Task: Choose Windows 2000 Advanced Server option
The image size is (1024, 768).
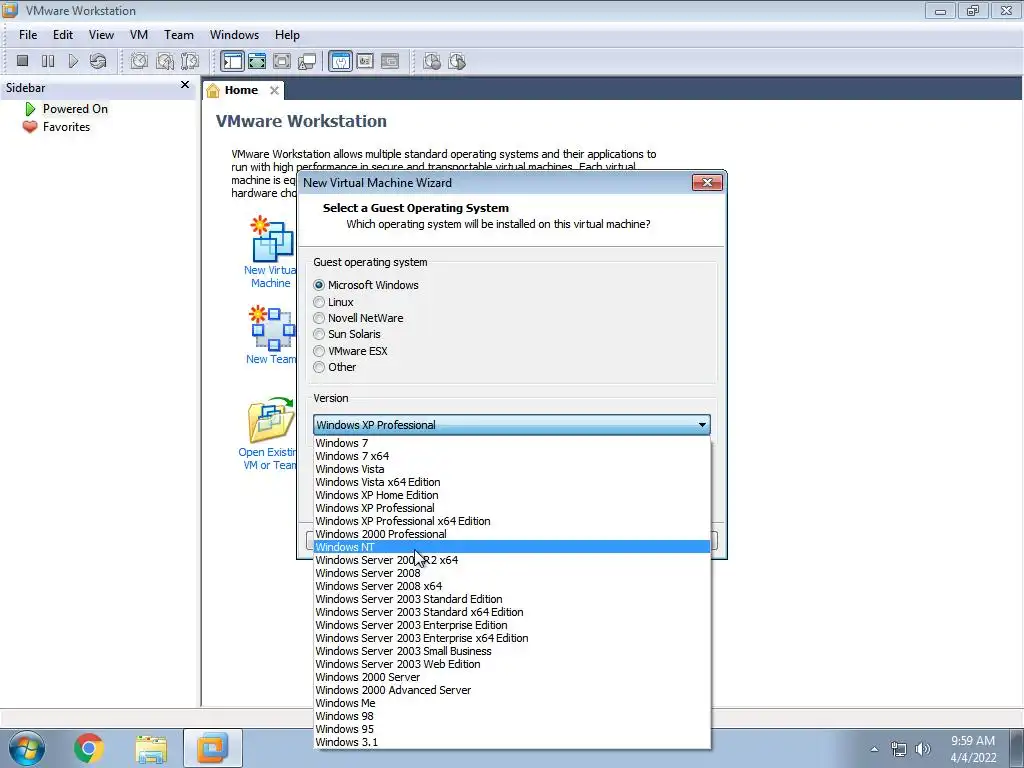Action: tap(512, 690)
